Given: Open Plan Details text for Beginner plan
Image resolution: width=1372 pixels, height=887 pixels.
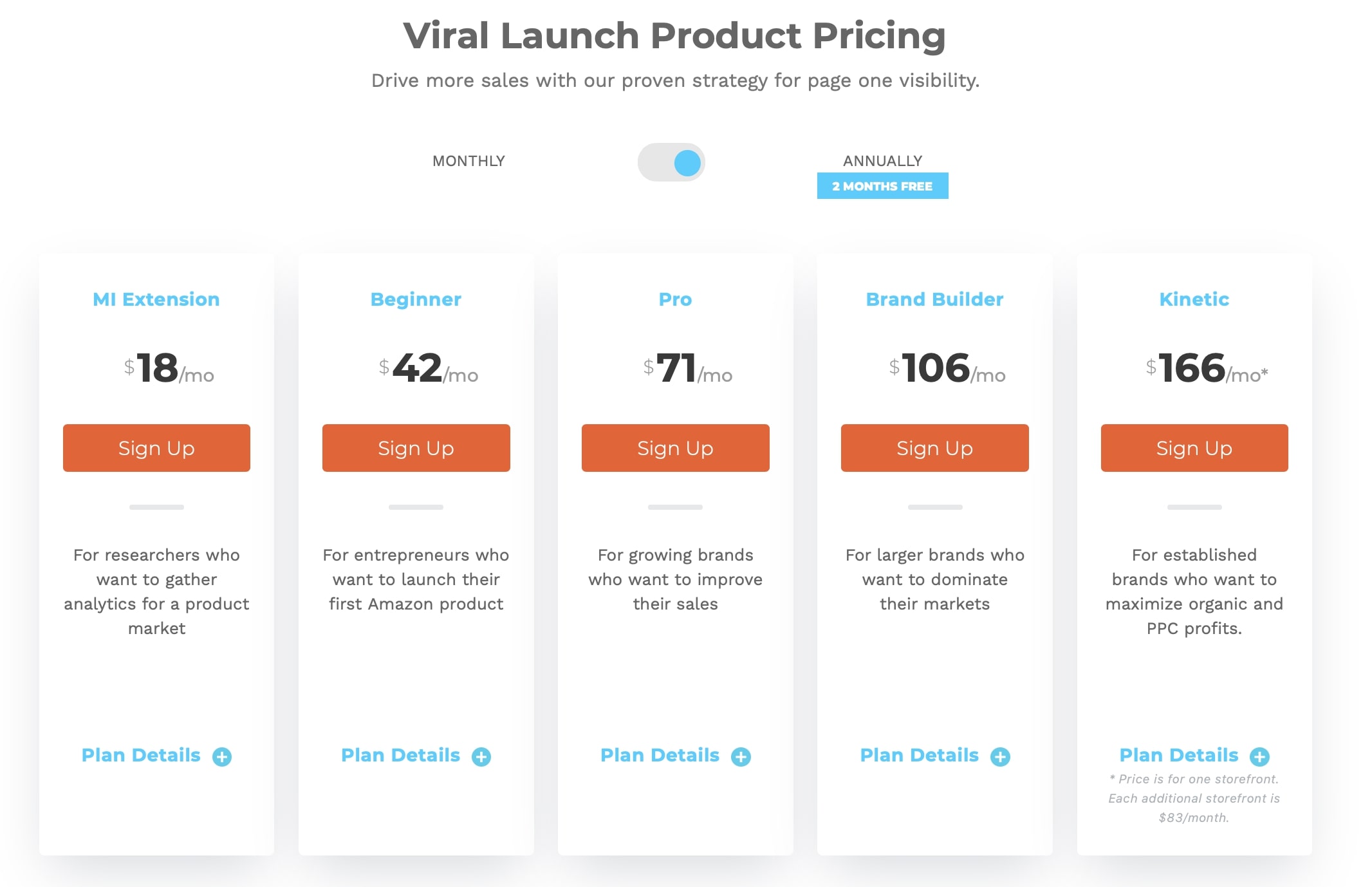Looking at the screenshot, I should (400, 755).
